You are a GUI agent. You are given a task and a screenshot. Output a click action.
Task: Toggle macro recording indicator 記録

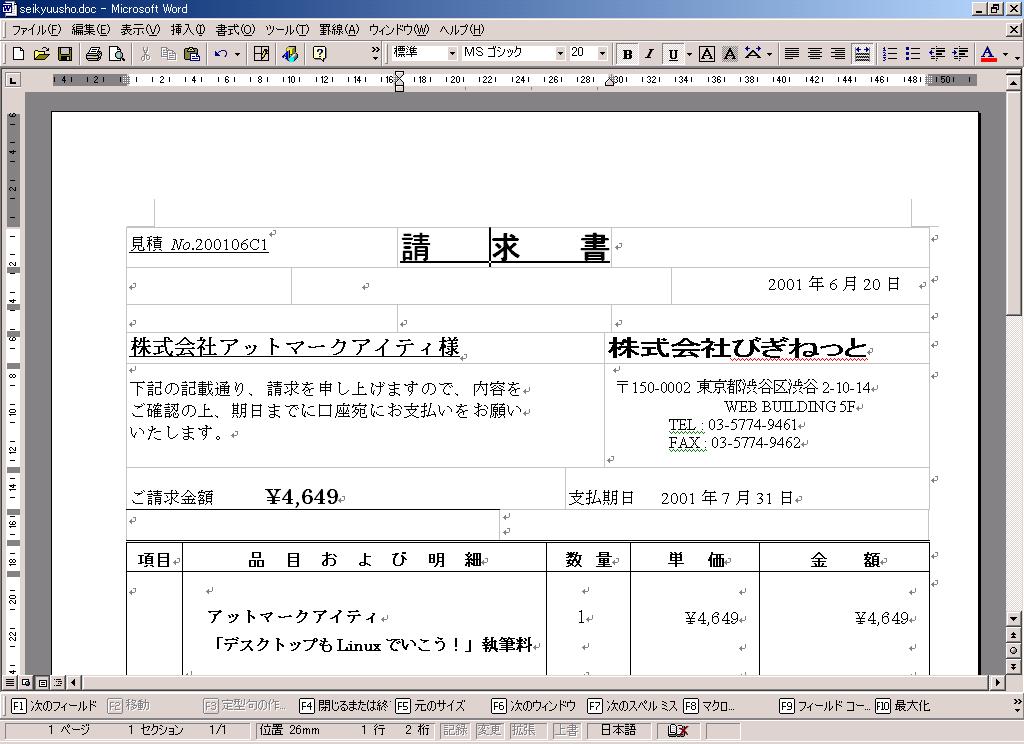(455, 730)
